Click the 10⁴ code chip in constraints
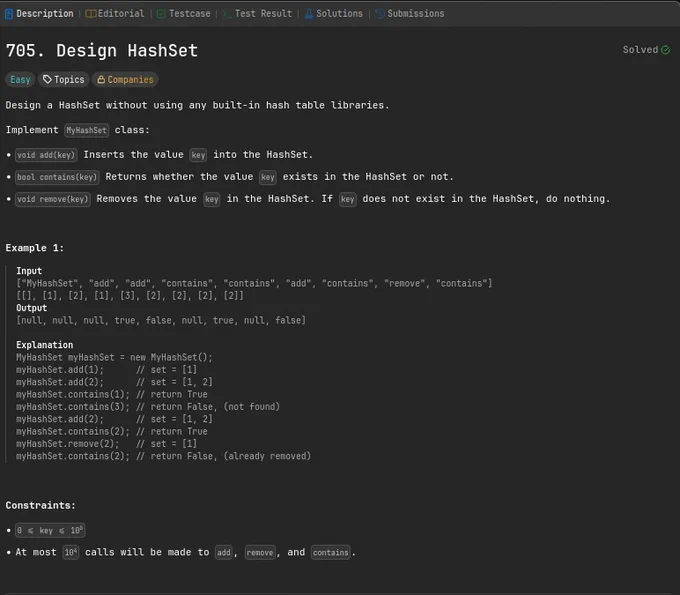Viewport: 680px width, 595px height. (x=71, y=552)
